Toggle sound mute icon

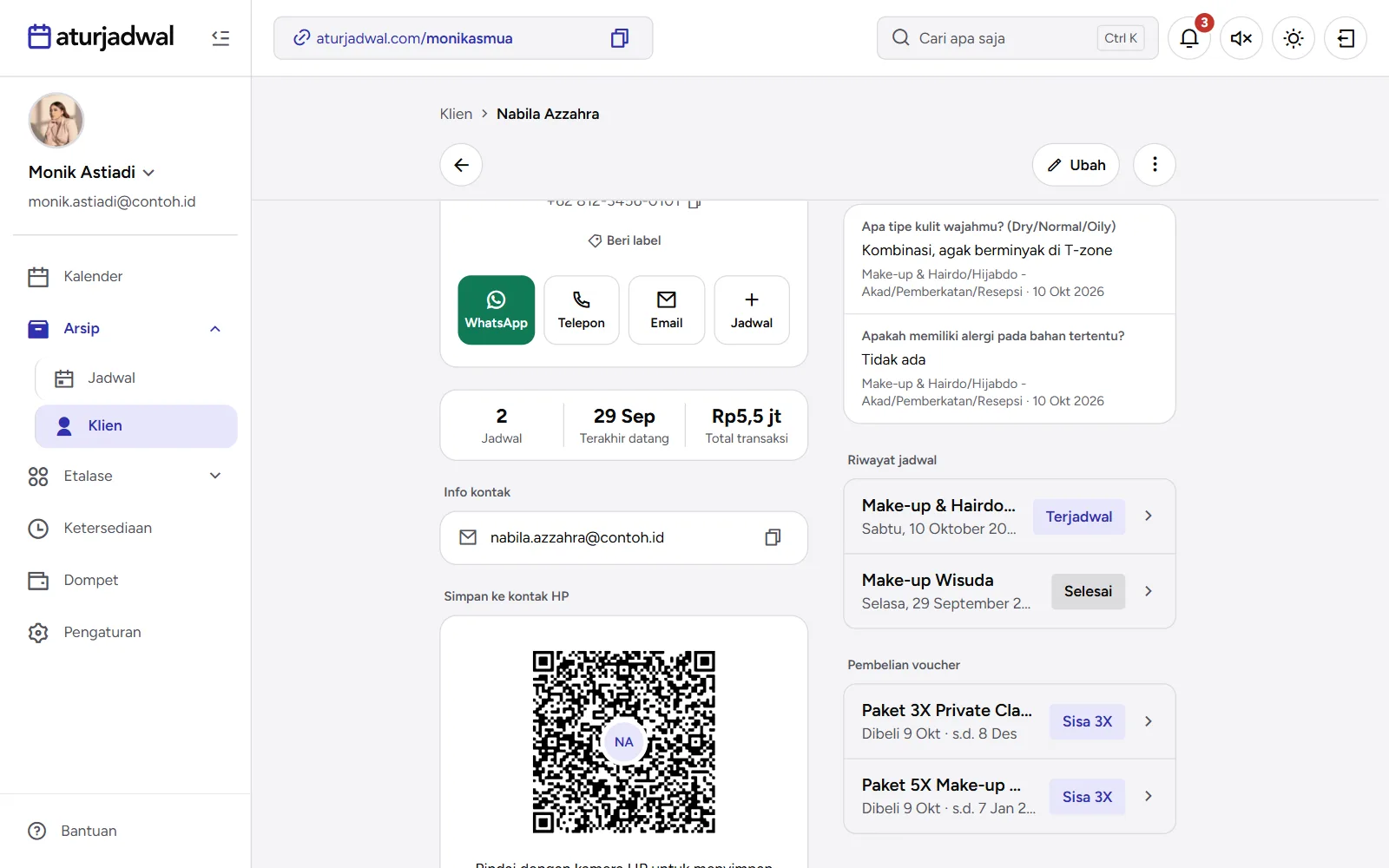click(x=1241, y=38)
